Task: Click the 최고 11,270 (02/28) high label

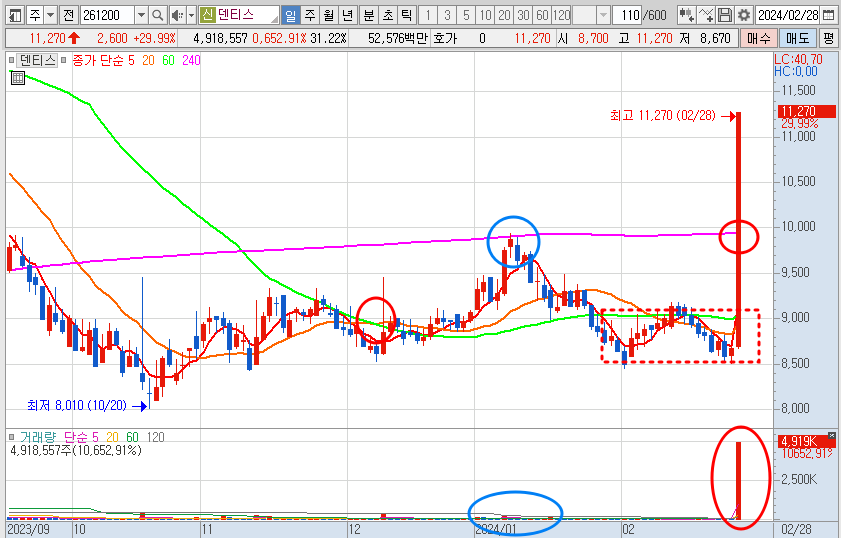Action: [x=662, y=115]
